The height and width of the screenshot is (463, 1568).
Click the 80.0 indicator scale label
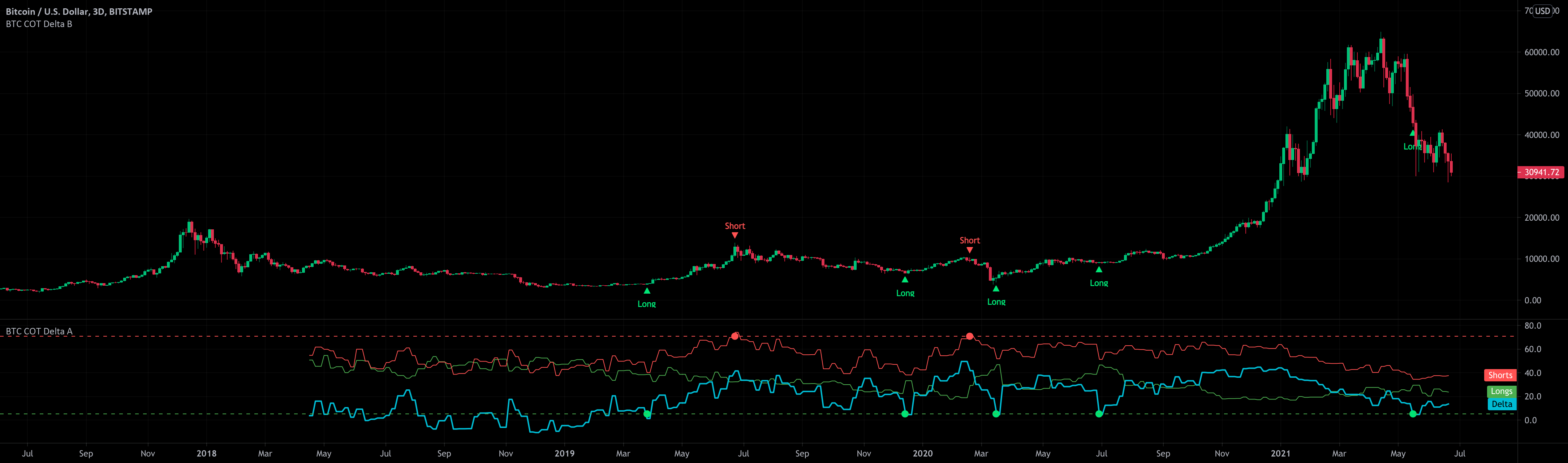tap(1533, 326)
